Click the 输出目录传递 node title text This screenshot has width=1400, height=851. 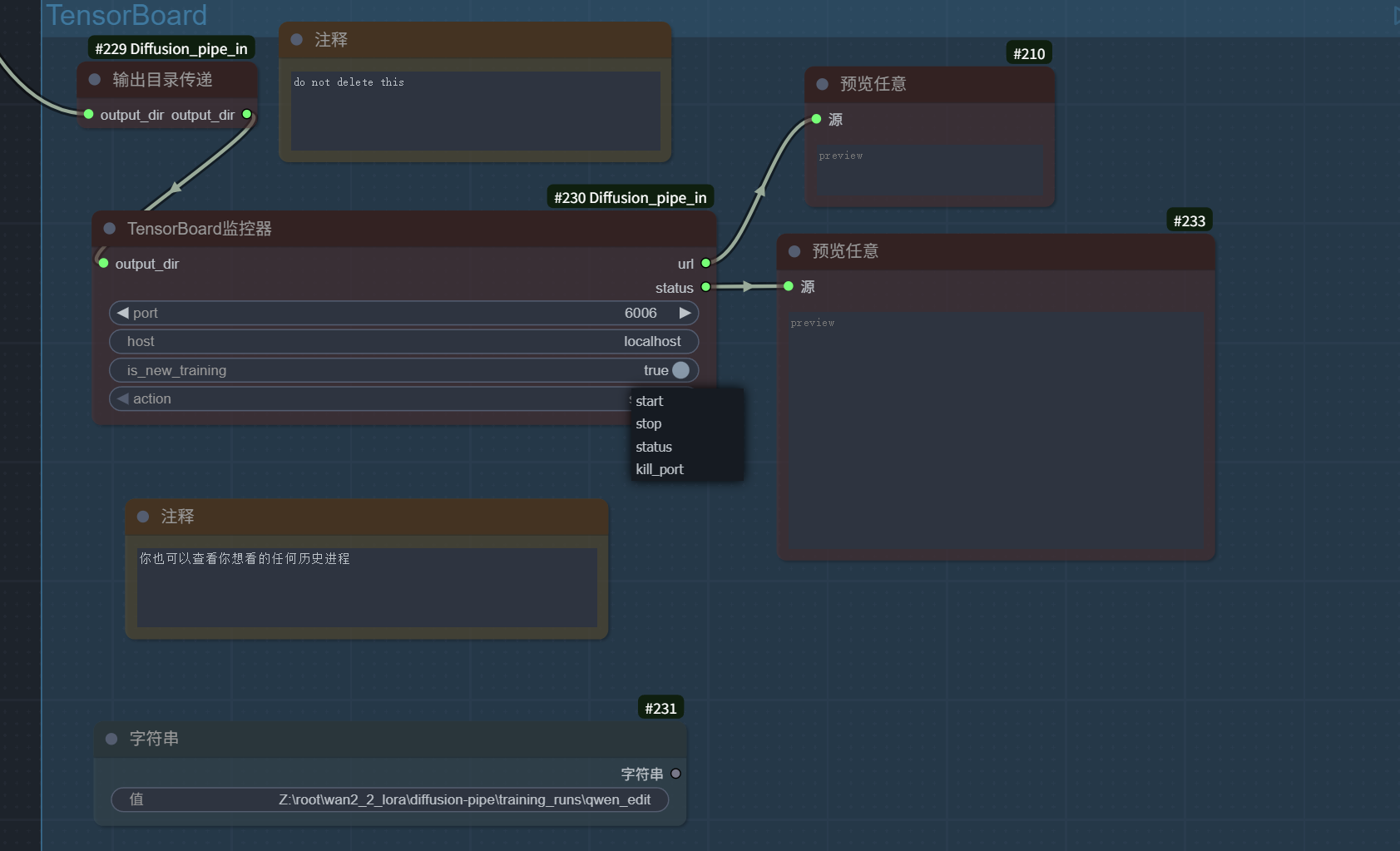(163, 80)
